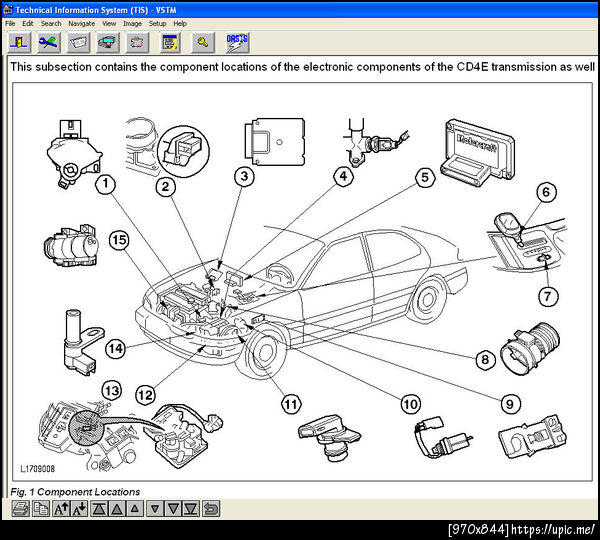Open the Setup menu

coord(157,24)
